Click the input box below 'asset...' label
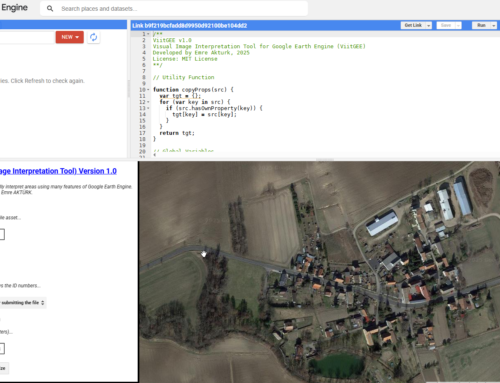Image resolution: width=500 pixels, height=383 pixels. (x=2, y=234)
